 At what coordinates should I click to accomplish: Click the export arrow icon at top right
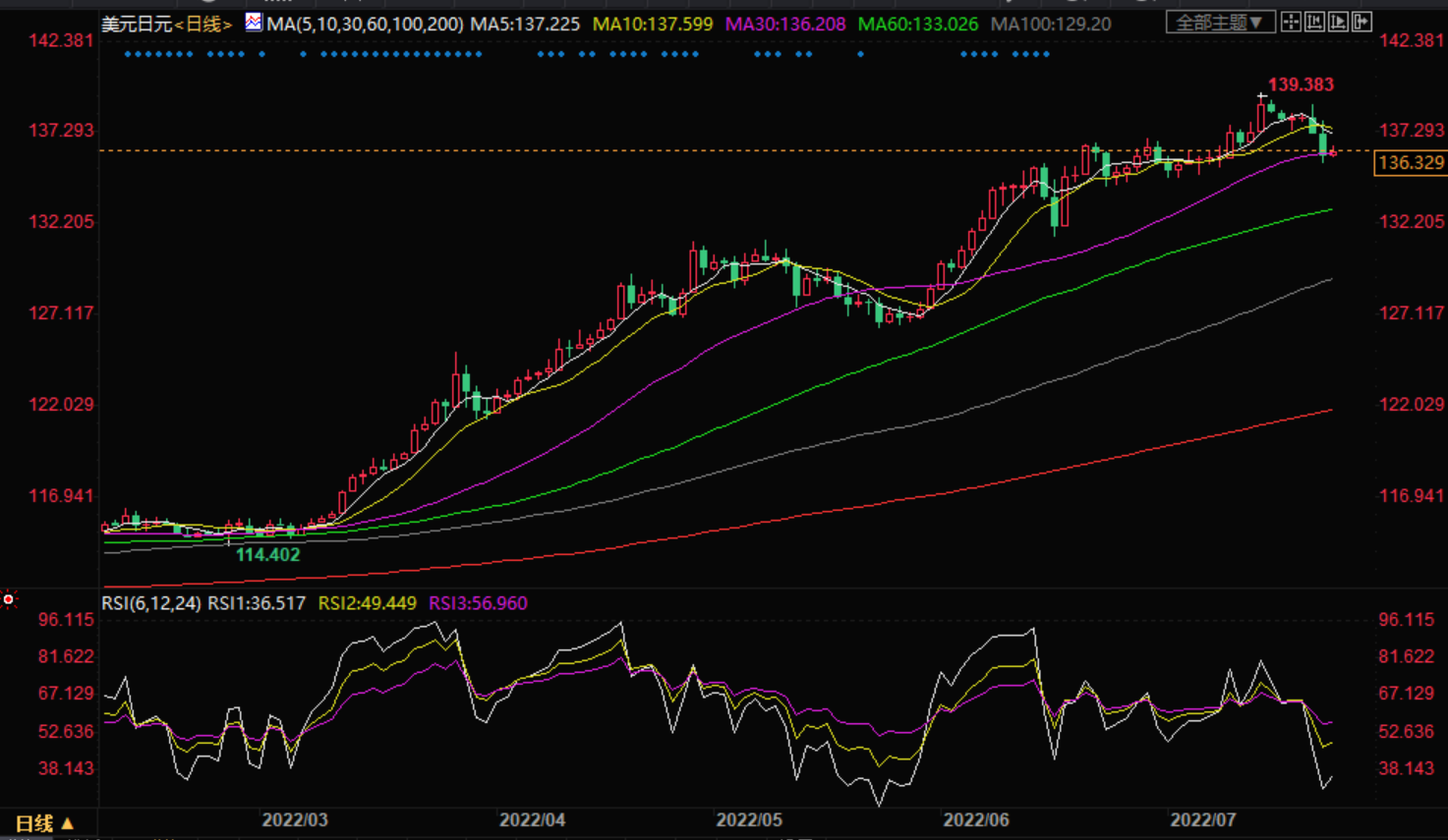(x=1361, y=22)
